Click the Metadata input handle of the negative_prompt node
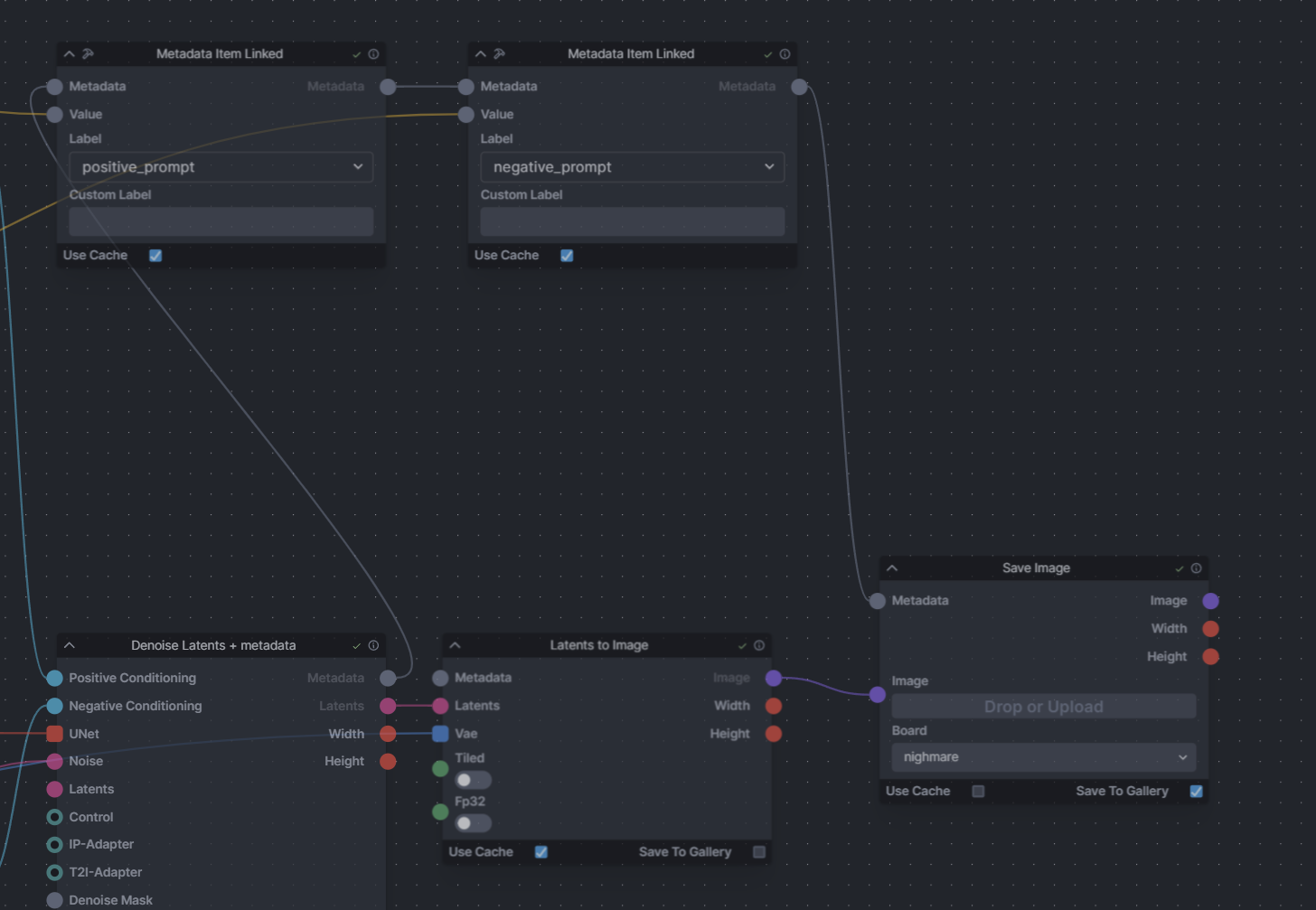Screen dimensions: 1316x910 click(466, 87)
